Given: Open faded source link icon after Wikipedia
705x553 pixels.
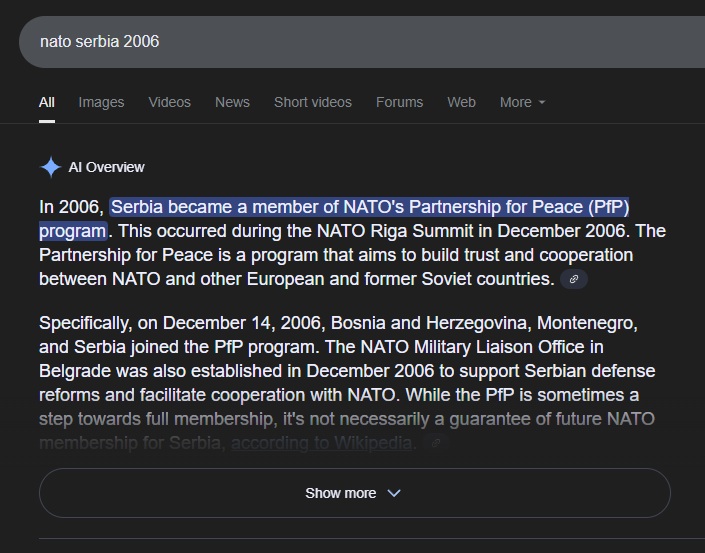Looking at the screenshot, I should pos(434,444).
